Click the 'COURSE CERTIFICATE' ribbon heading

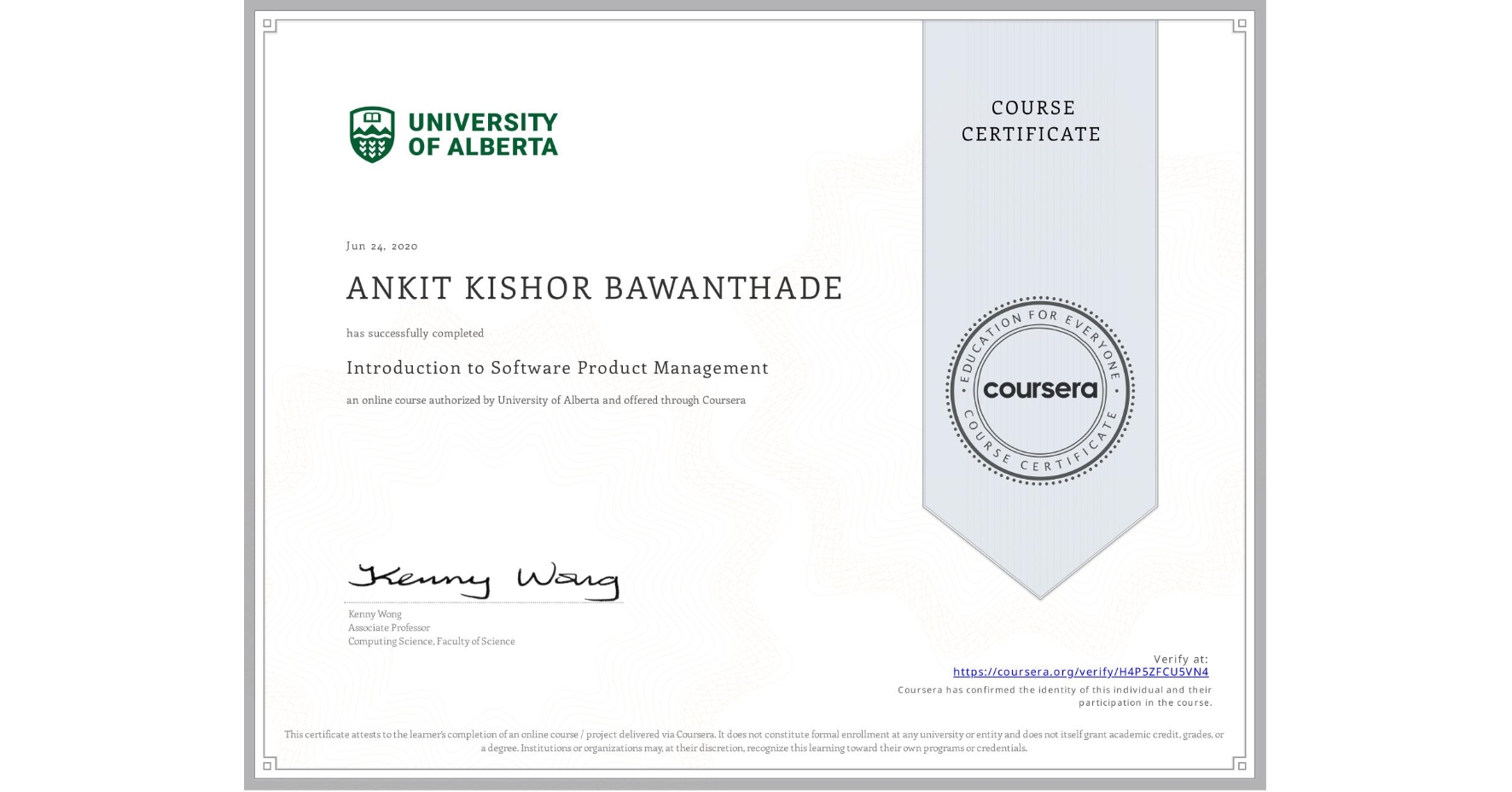(1032, 120)
